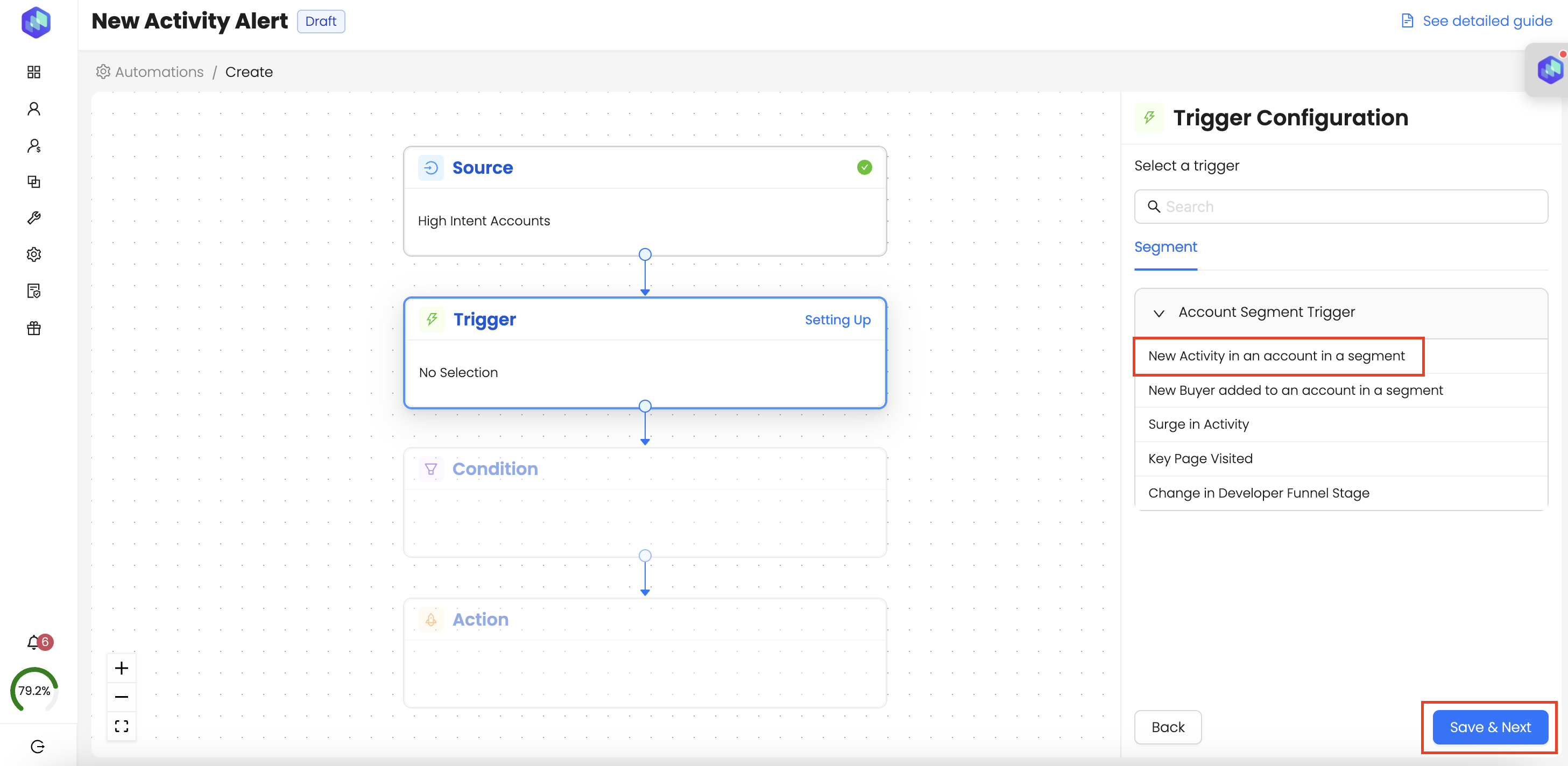Viewport: 1568px width, 766px height.
Task: Click the logout icon at sidebar bottom
Action: [x=38, y=747]
